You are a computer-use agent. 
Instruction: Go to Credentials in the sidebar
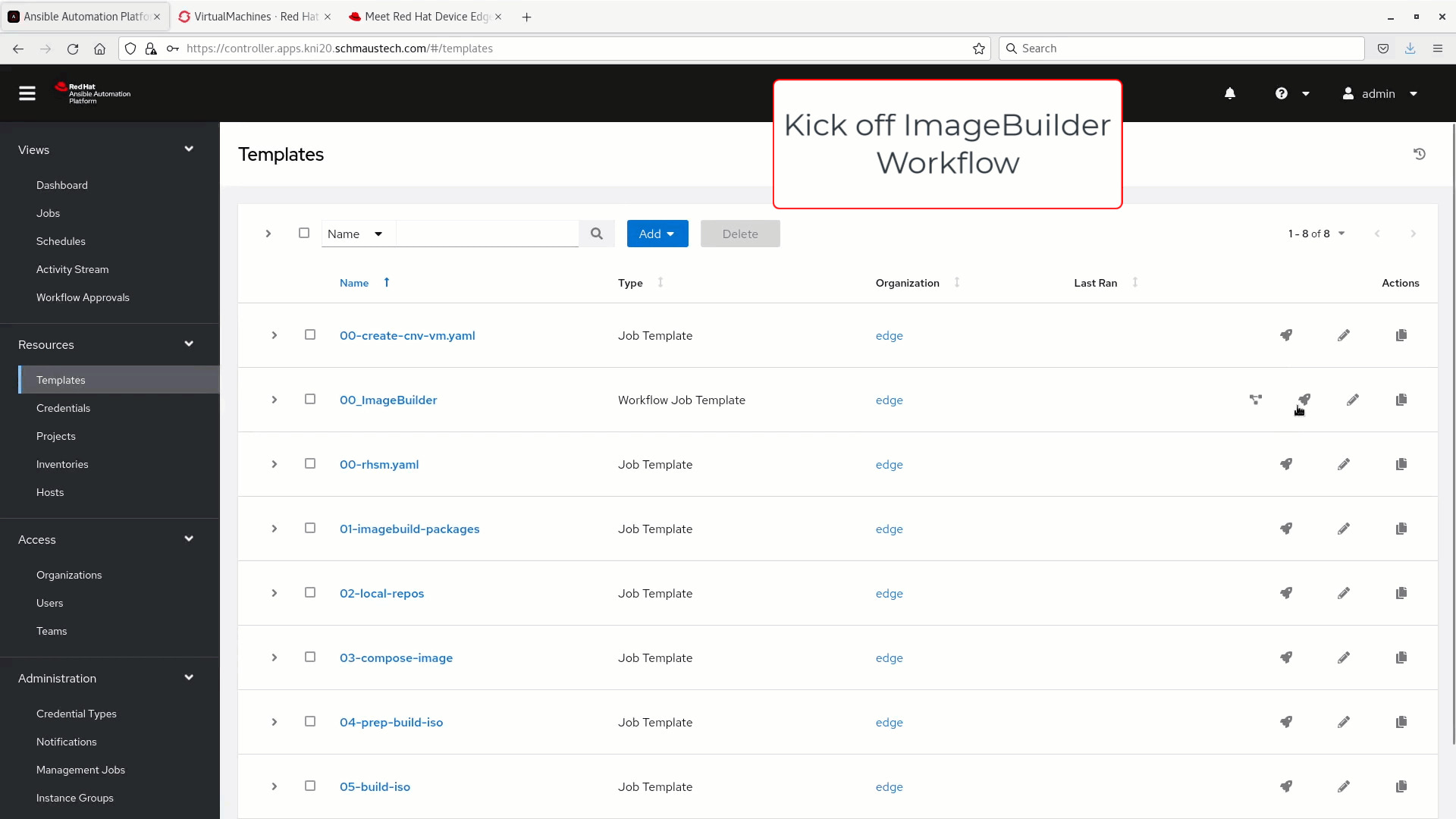pos(63,408)
